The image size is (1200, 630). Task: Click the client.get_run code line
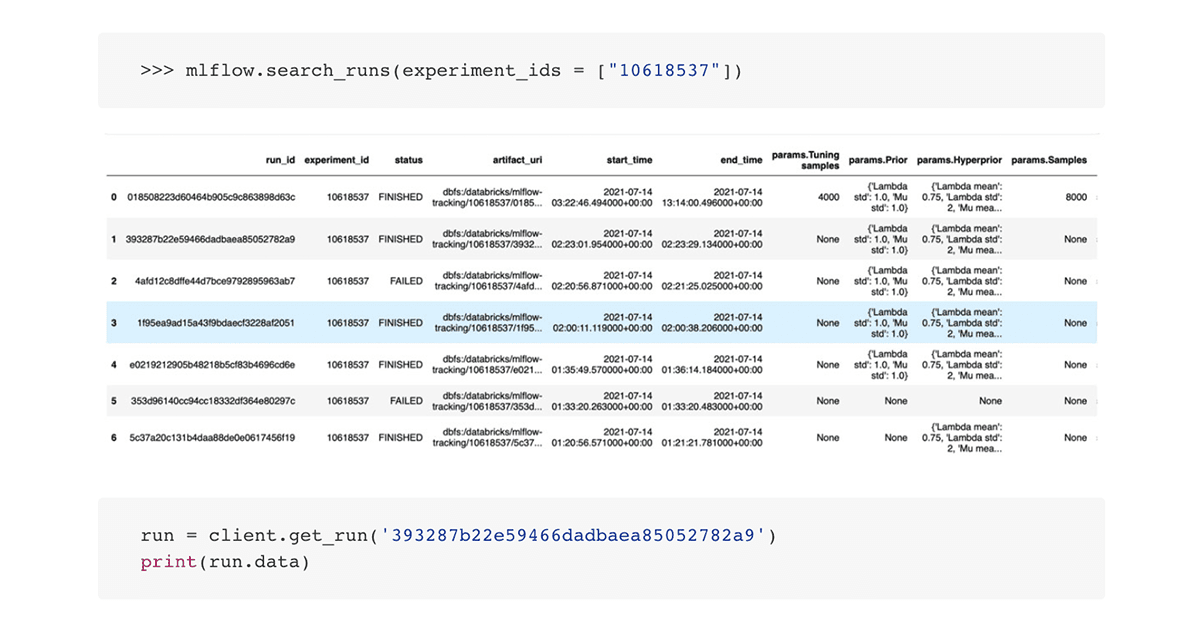[458, 536]
